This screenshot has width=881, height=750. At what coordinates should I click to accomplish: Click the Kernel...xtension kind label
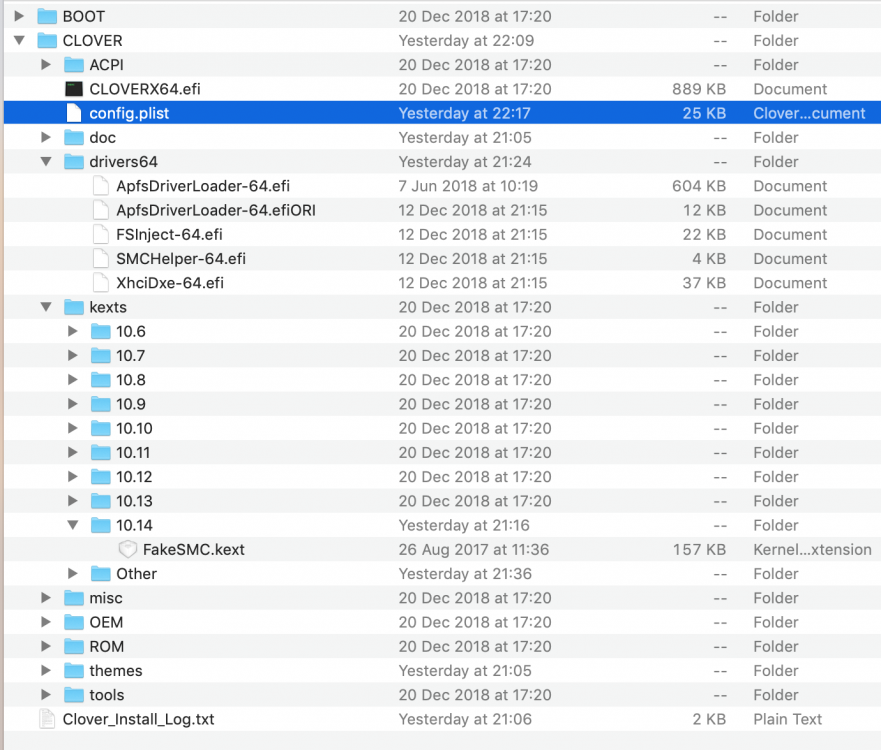coord(812,549)
